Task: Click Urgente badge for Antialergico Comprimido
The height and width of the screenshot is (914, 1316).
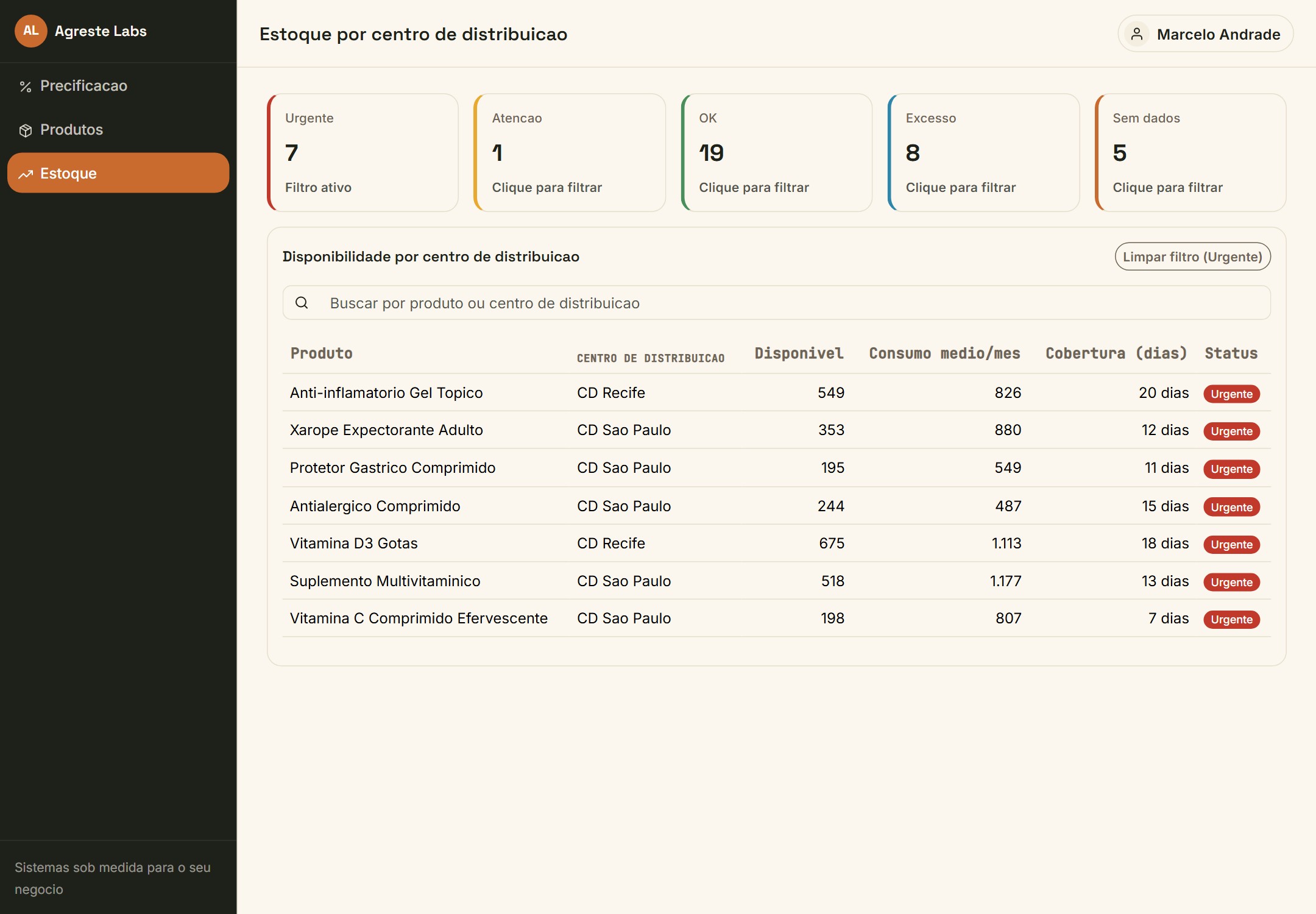Action: click(1231, 507)
